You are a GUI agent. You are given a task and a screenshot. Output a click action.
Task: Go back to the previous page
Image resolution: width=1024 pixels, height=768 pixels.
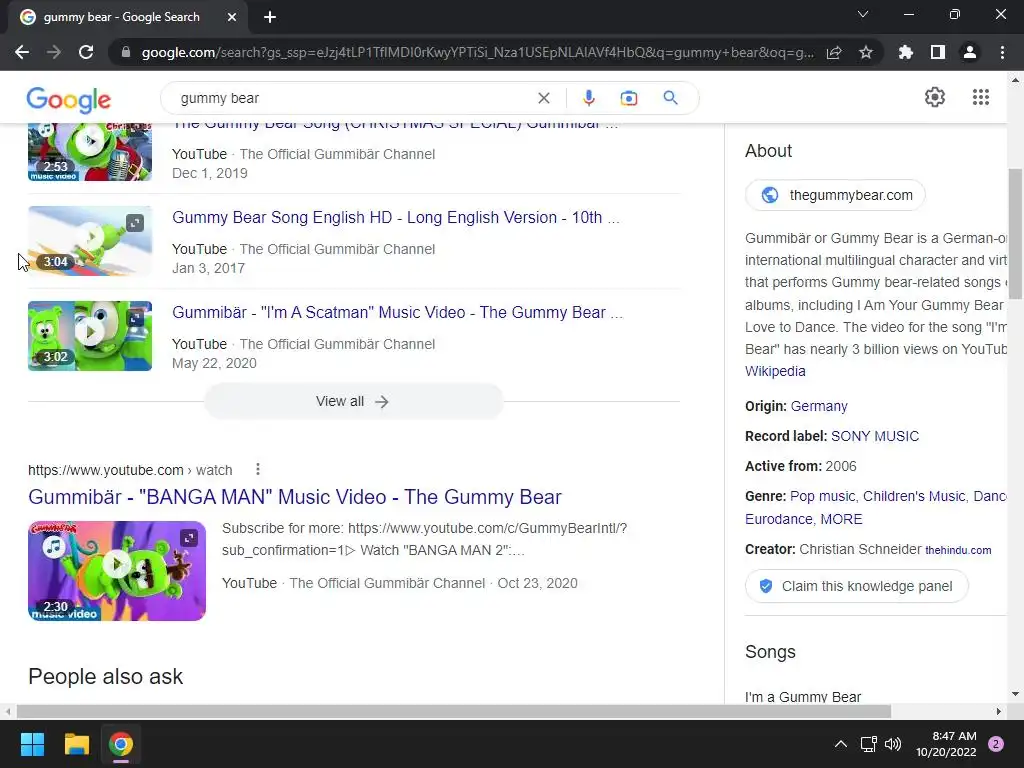tap(22, 52)
